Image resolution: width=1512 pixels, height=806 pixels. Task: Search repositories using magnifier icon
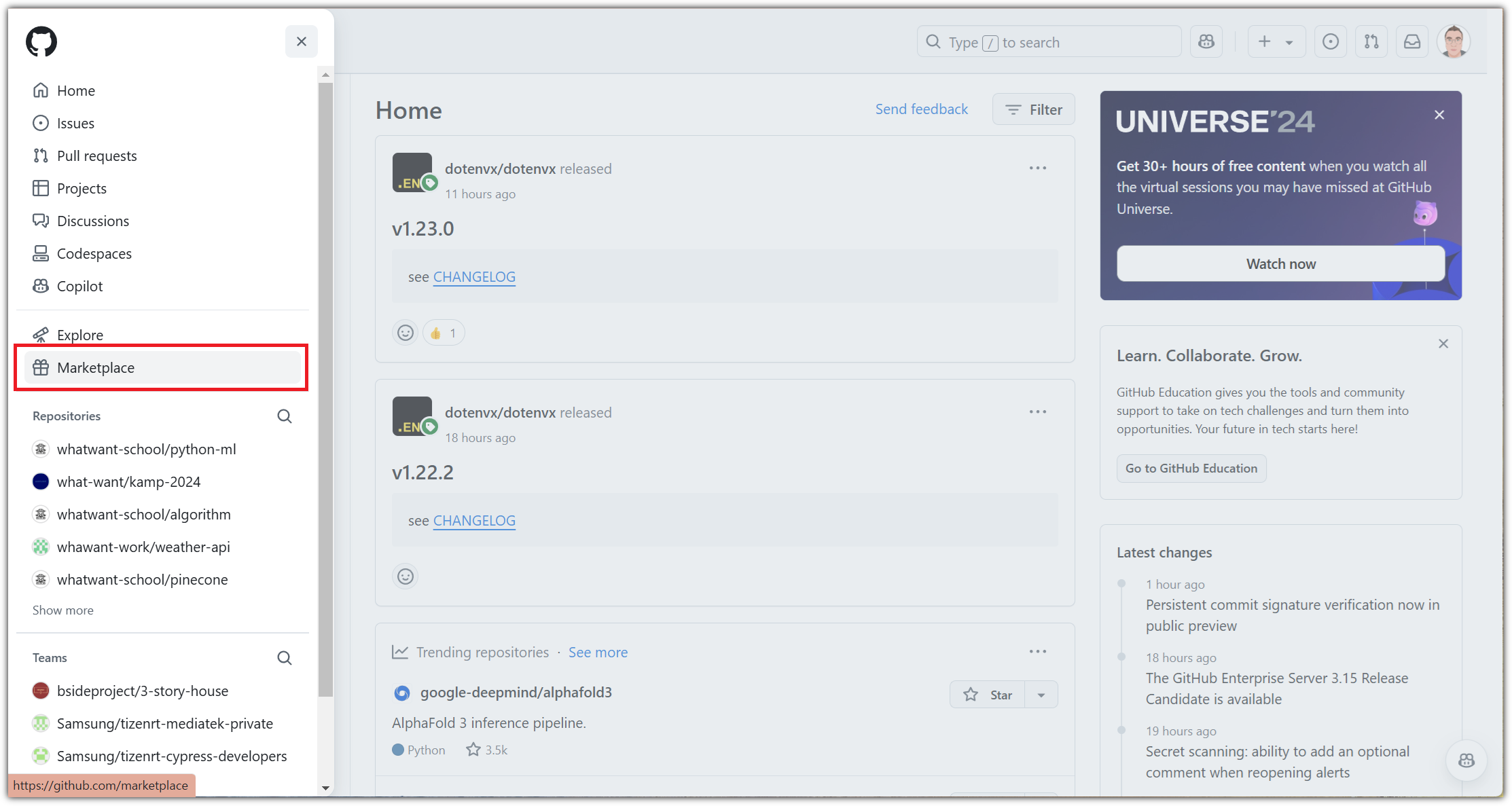(x=285, y=416)
